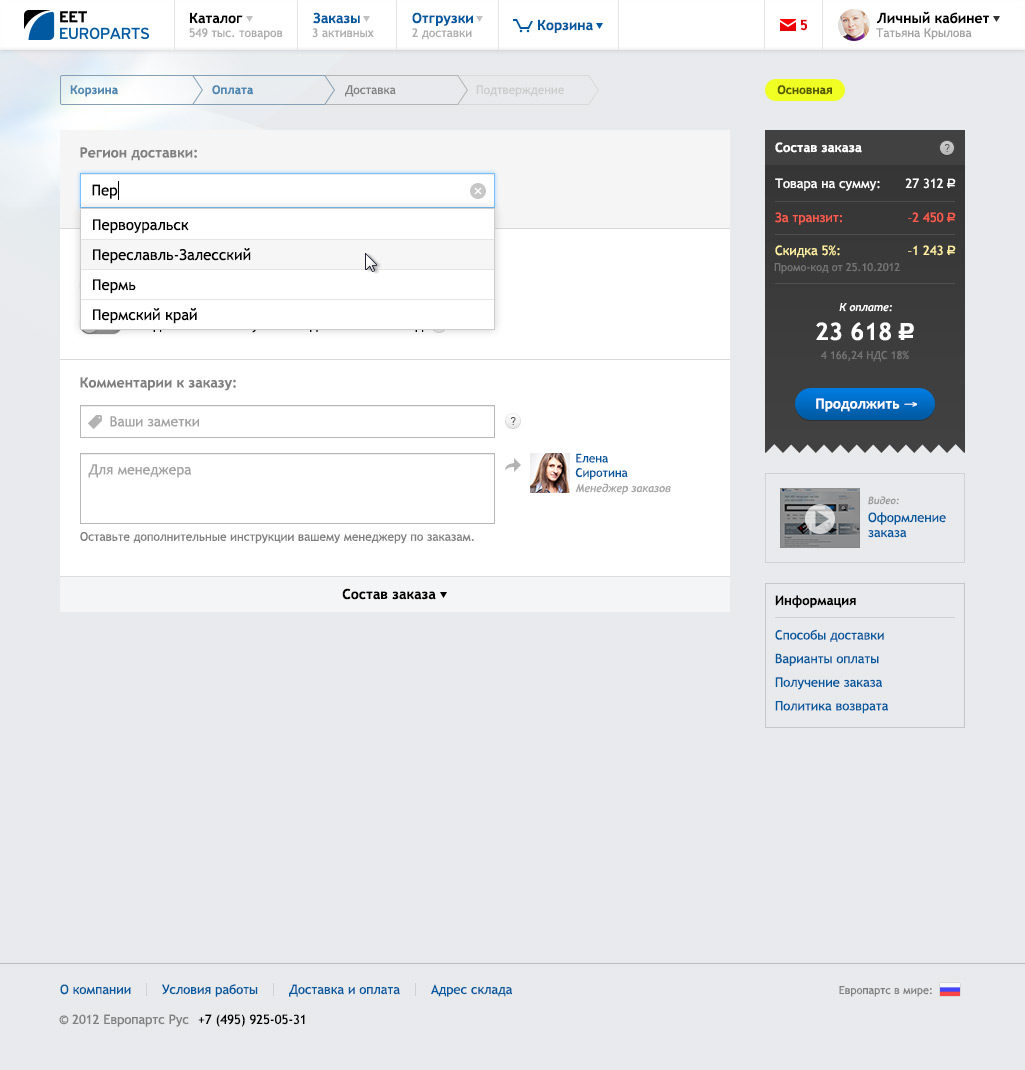The image size is (1025, 1070).
Task: Clear the delivery region search field
Action: 478,191
